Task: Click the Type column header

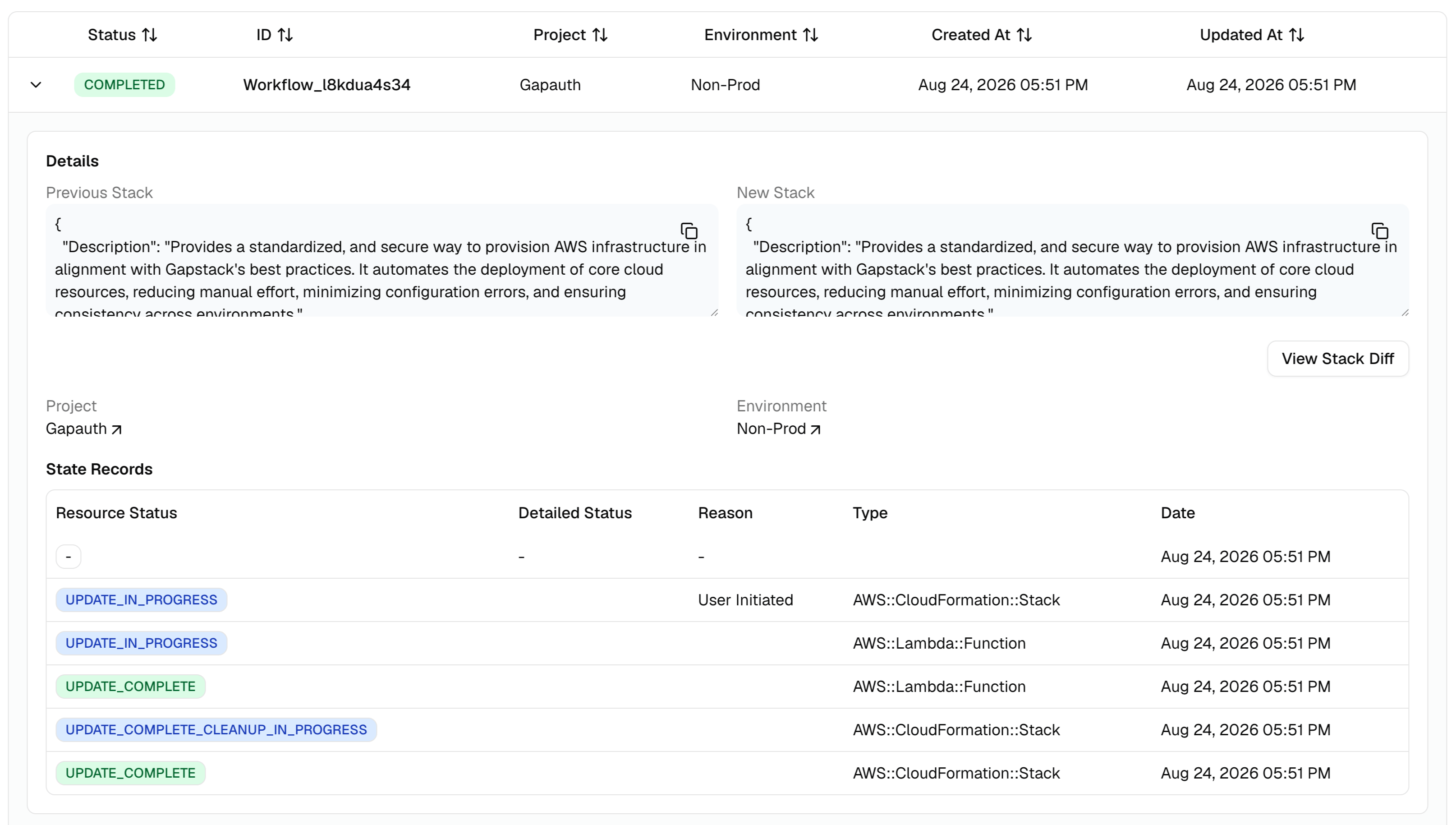Action: [870, 513]
